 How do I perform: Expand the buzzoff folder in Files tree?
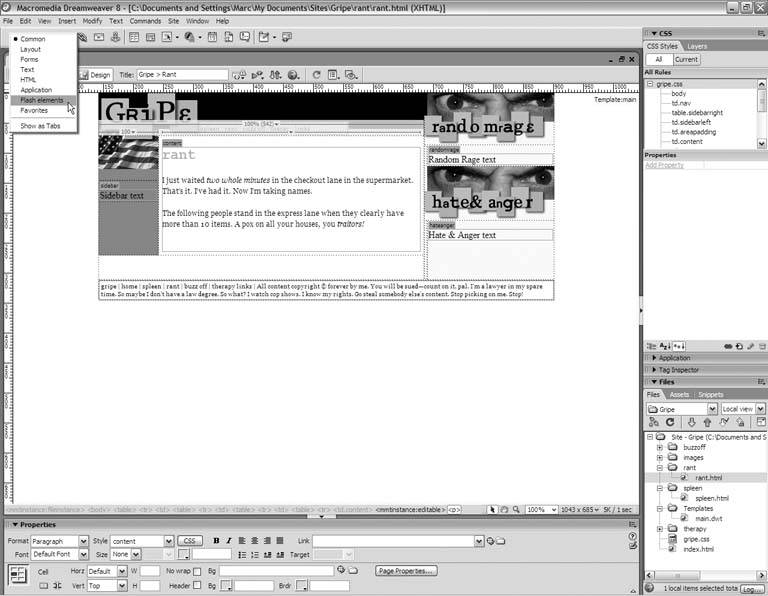point(659,447)
